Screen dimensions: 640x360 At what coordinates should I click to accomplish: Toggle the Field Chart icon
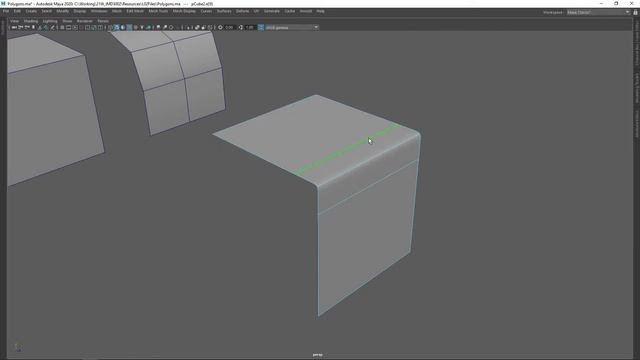tap(87, 27)
